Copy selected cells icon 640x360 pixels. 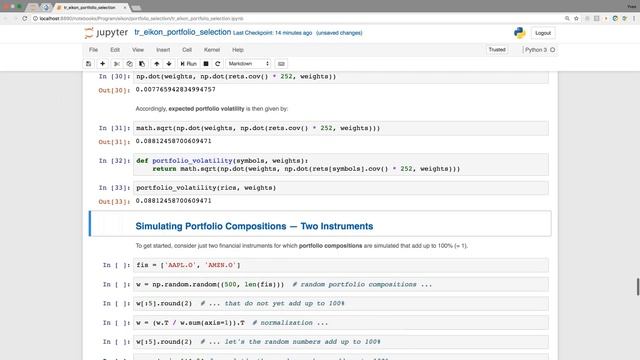coord(129,64)
